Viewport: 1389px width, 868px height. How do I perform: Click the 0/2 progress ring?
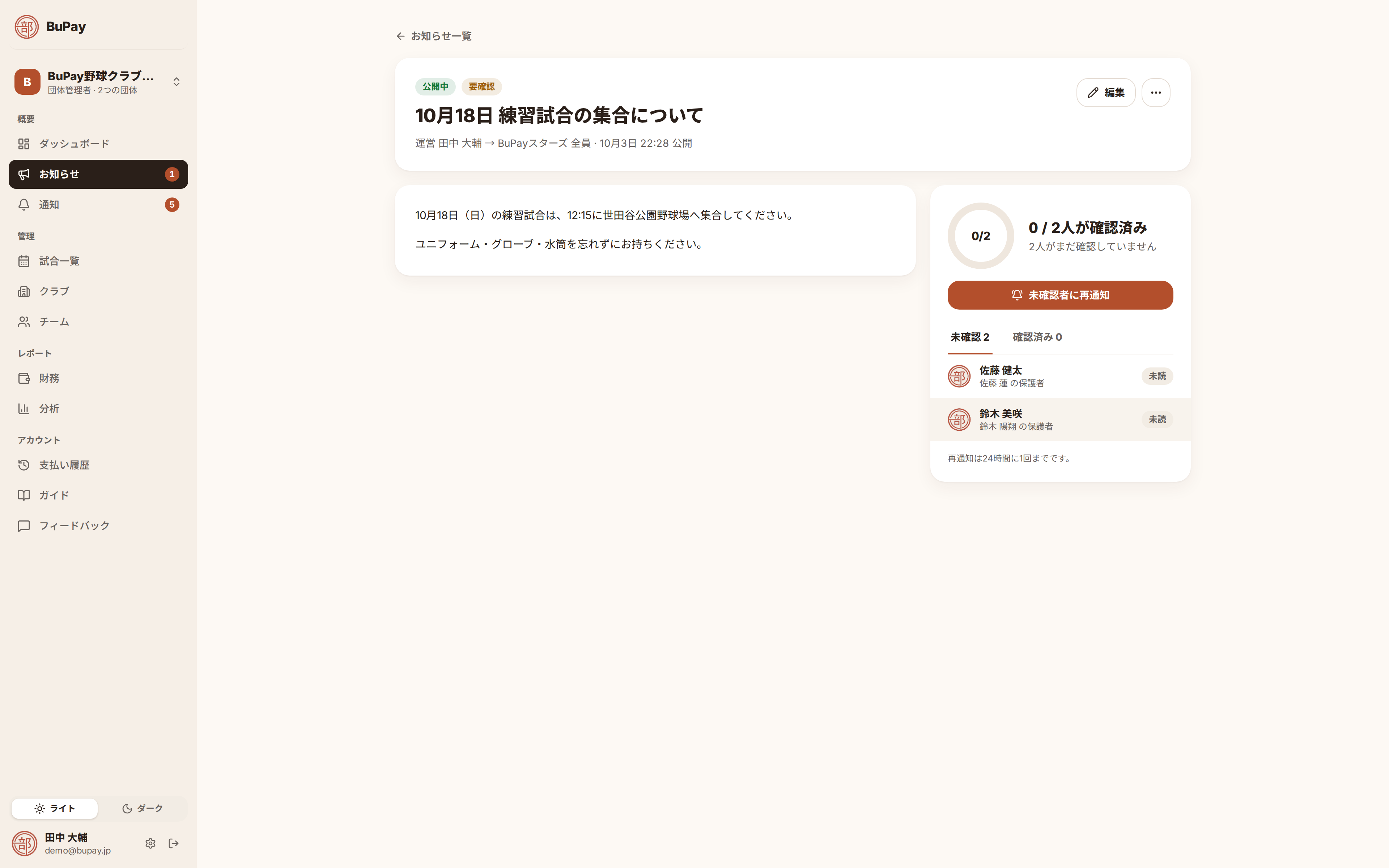click(x=980, y=236)
